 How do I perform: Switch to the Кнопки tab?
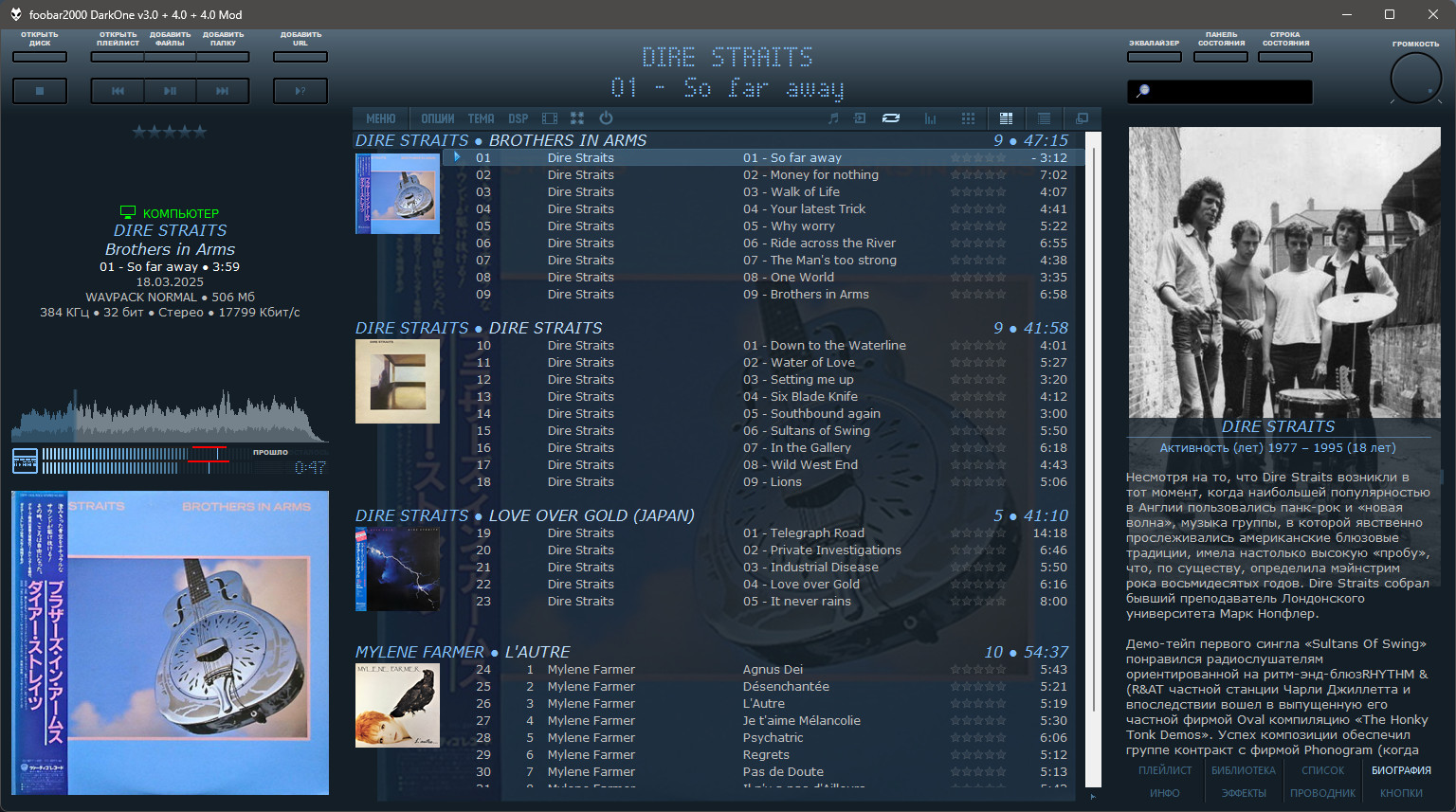click(1401, 793)
